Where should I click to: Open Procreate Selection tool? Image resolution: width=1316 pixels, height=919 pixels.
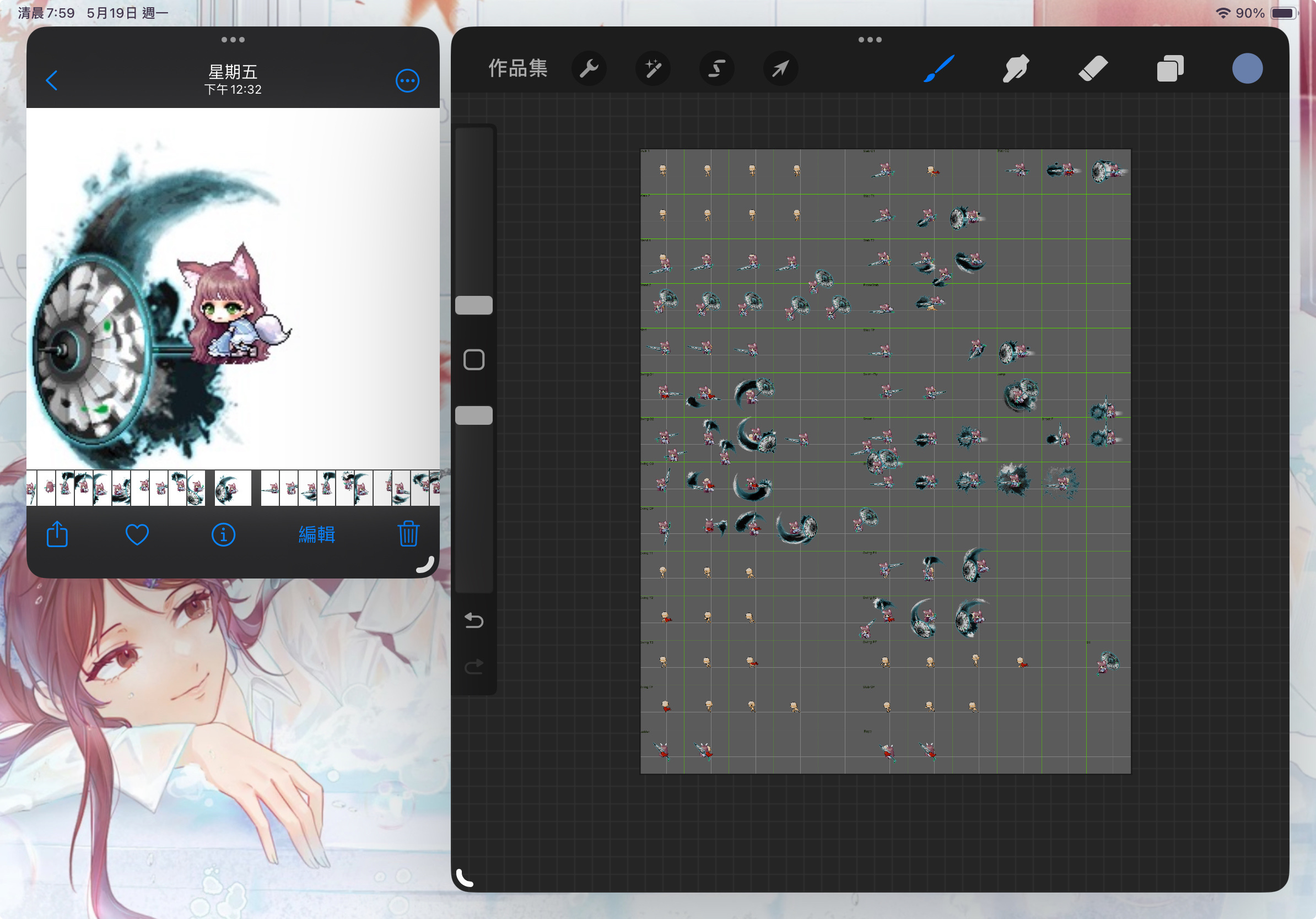click(716, 69)
